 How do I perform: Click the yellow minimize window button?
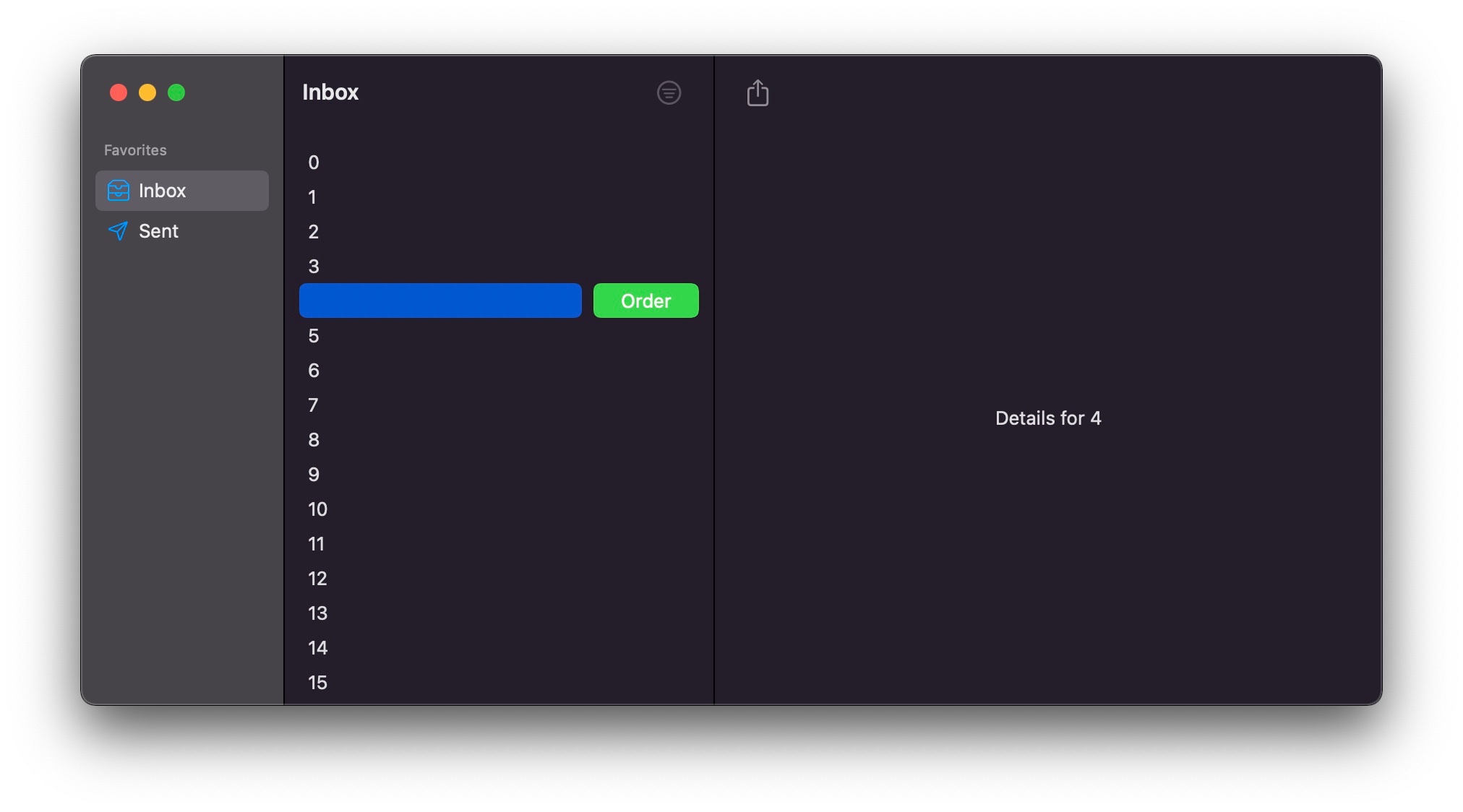147,92
